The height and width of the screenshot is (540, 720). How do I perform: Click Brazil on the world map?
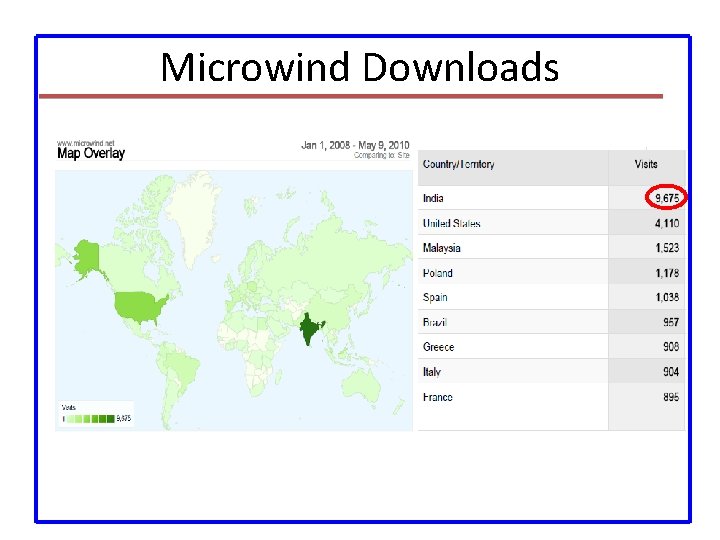coord(183,368)
